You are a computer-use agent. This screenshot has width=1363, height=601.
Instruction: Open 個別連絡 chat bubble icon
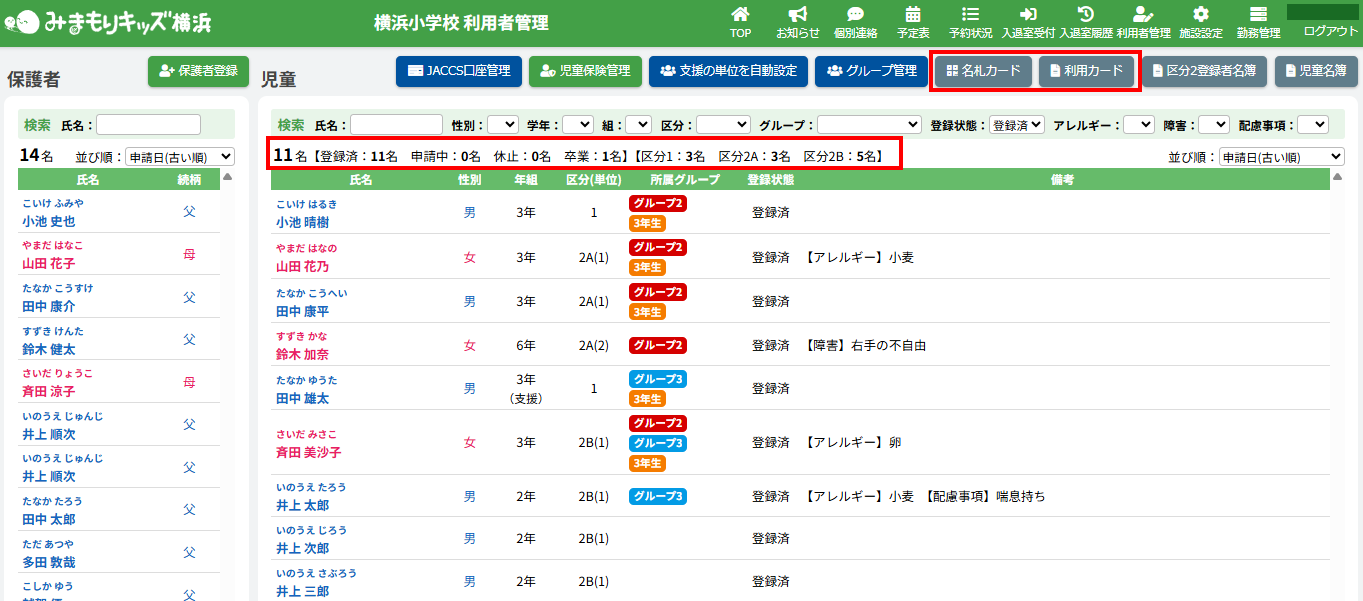coord(855,15)
